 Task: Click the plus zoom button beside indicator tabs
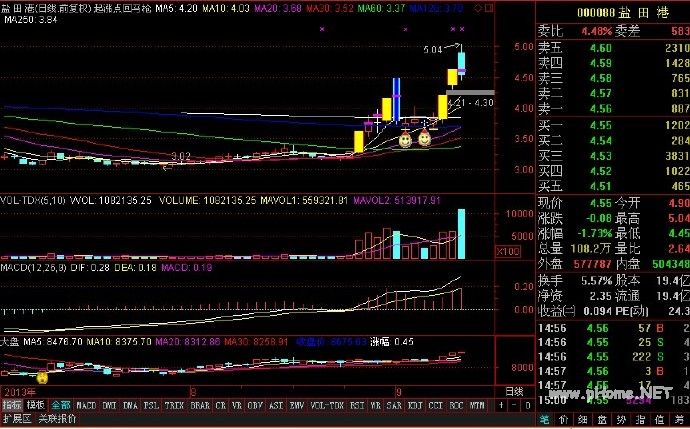(501, 405)
